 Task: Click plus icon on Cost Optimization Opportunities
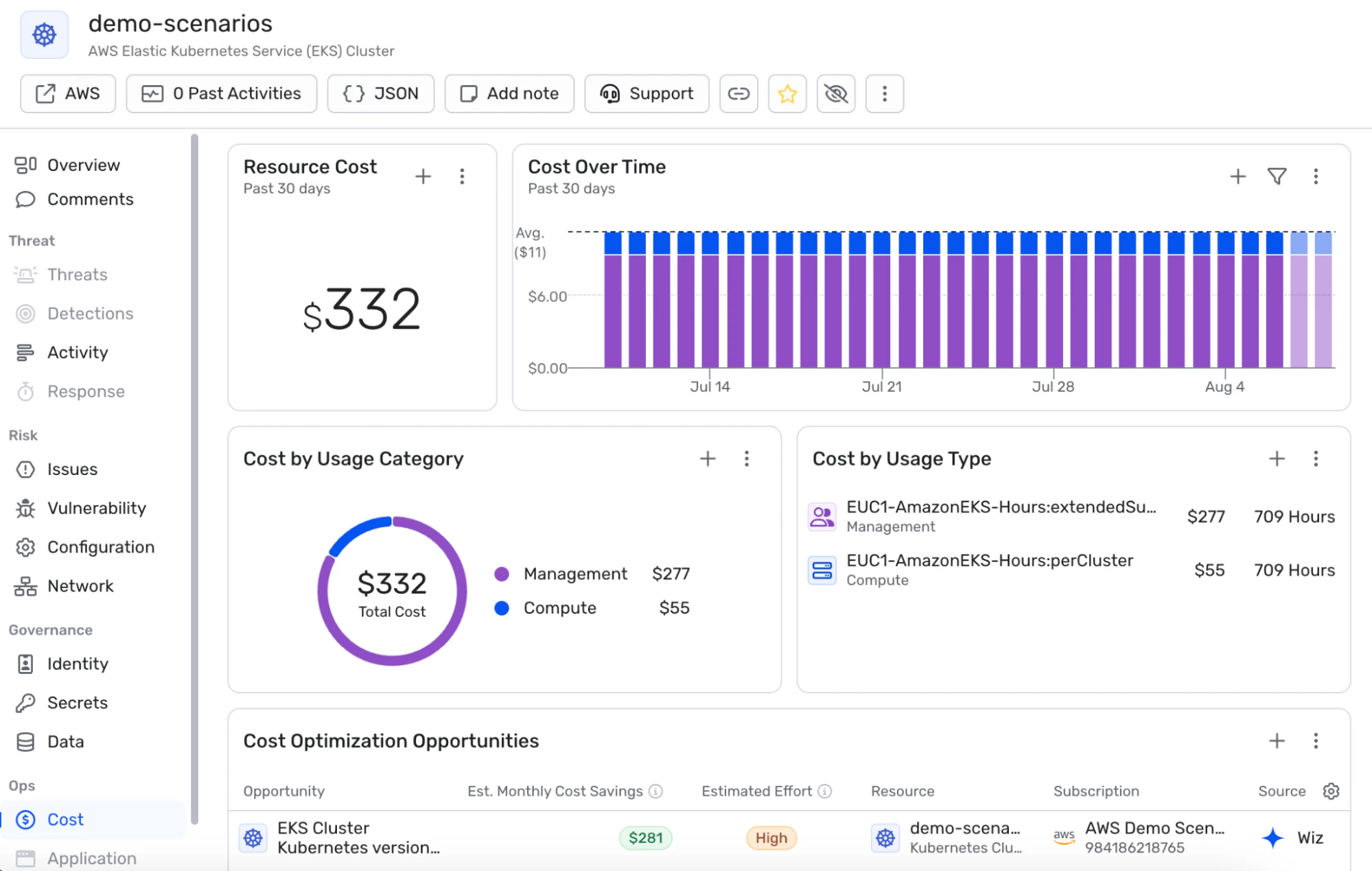coord(1277,741)
